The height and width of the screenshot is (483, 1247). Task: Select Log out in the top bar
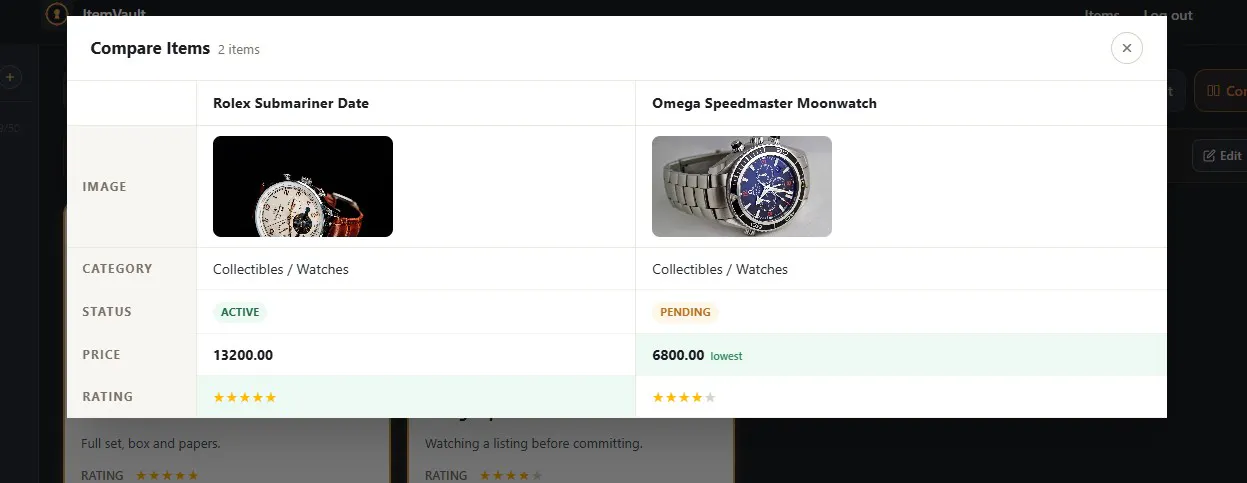[x=1168, y=15]
